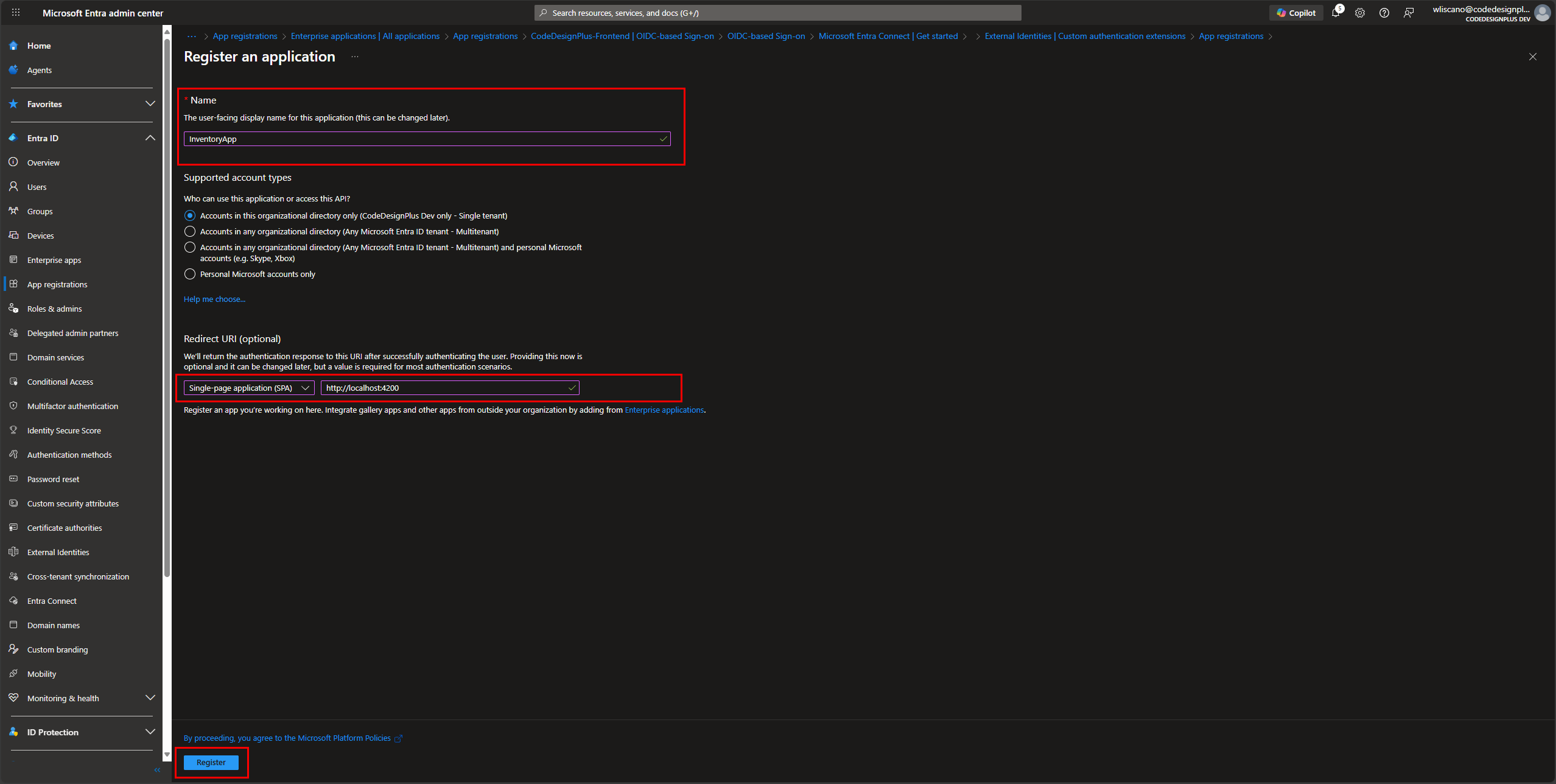Go to External Identities breadcrumb link

(x=1085, y=36)
